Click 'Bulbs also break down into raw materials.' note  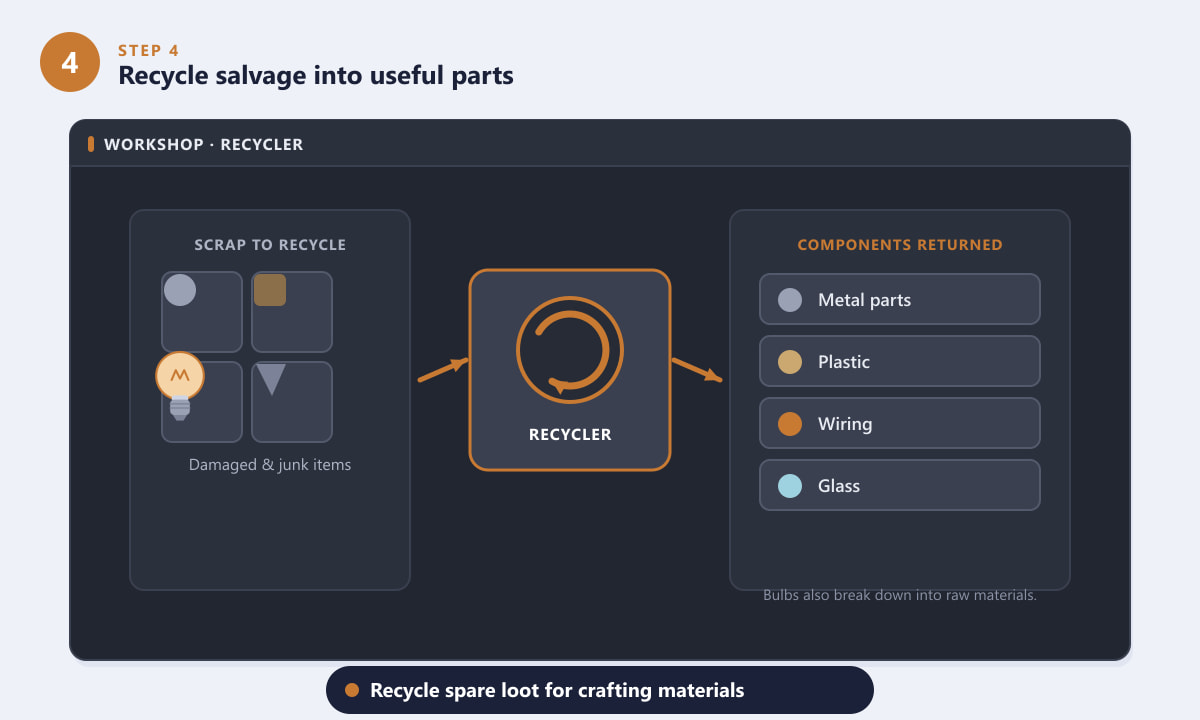click(x=900, y=595)
